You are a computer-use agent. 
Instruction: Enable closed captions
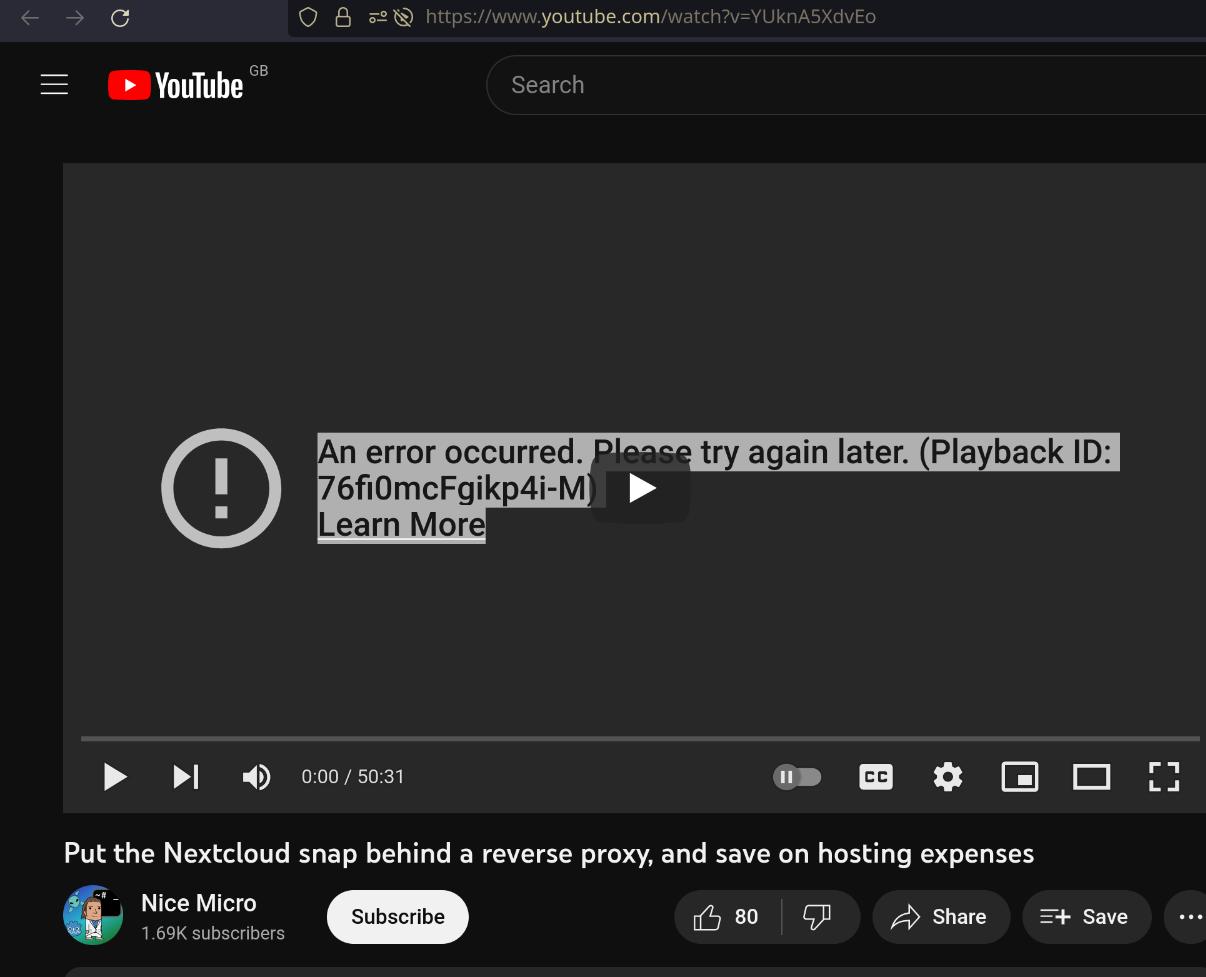(x=875, y=777)
